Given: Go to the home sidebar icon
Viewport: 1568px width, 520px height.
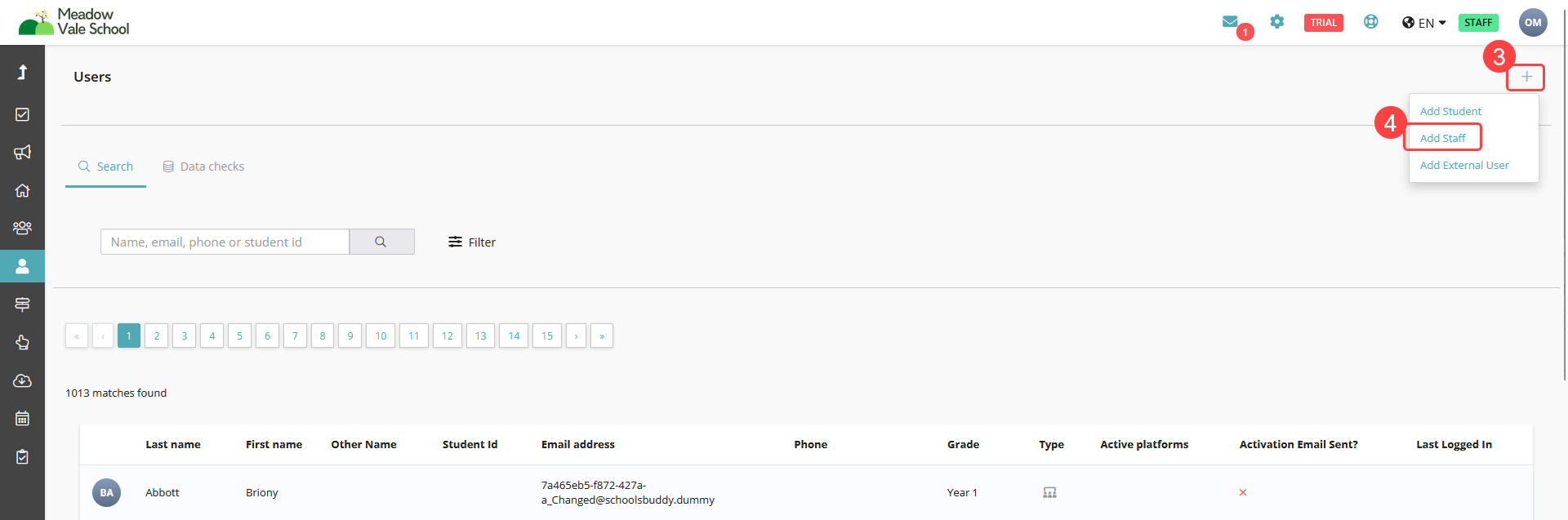Looking at the screenshot, I should [x=22, y=190].
